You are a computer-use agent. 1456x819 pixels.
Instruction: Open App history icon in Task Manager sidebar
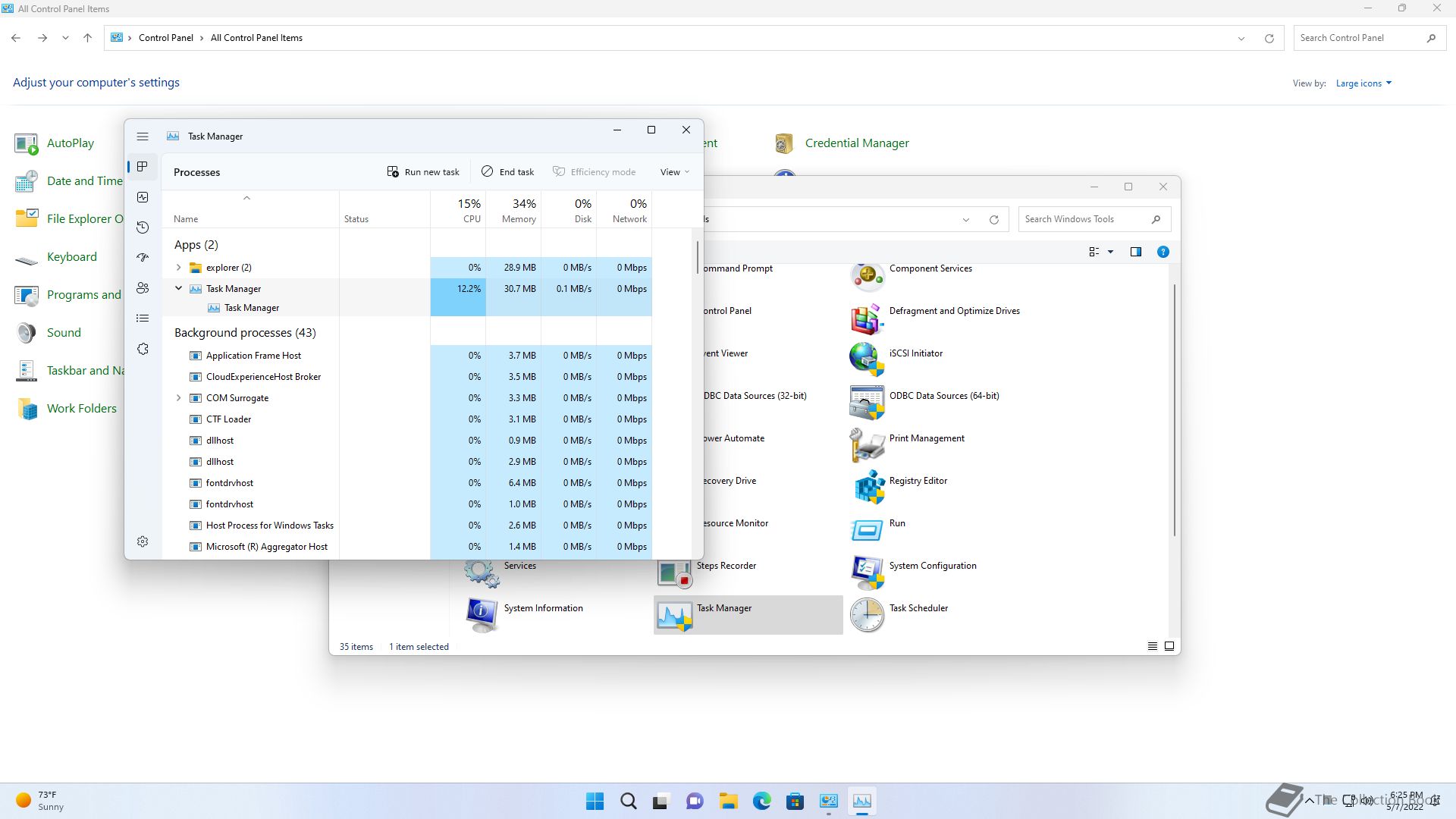click(x=143, y=227)
